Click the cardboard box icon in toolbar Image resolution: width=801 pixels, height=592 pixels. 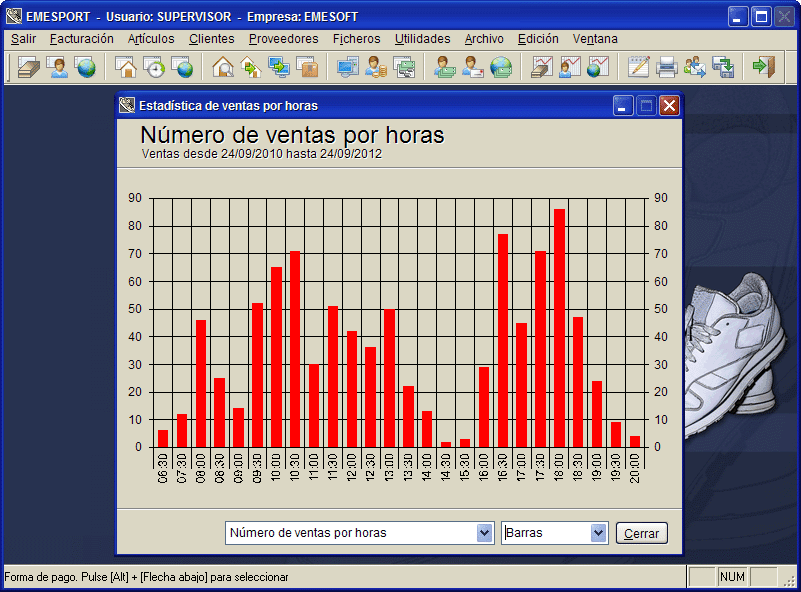pyautogui.click(x=307, y=67)
